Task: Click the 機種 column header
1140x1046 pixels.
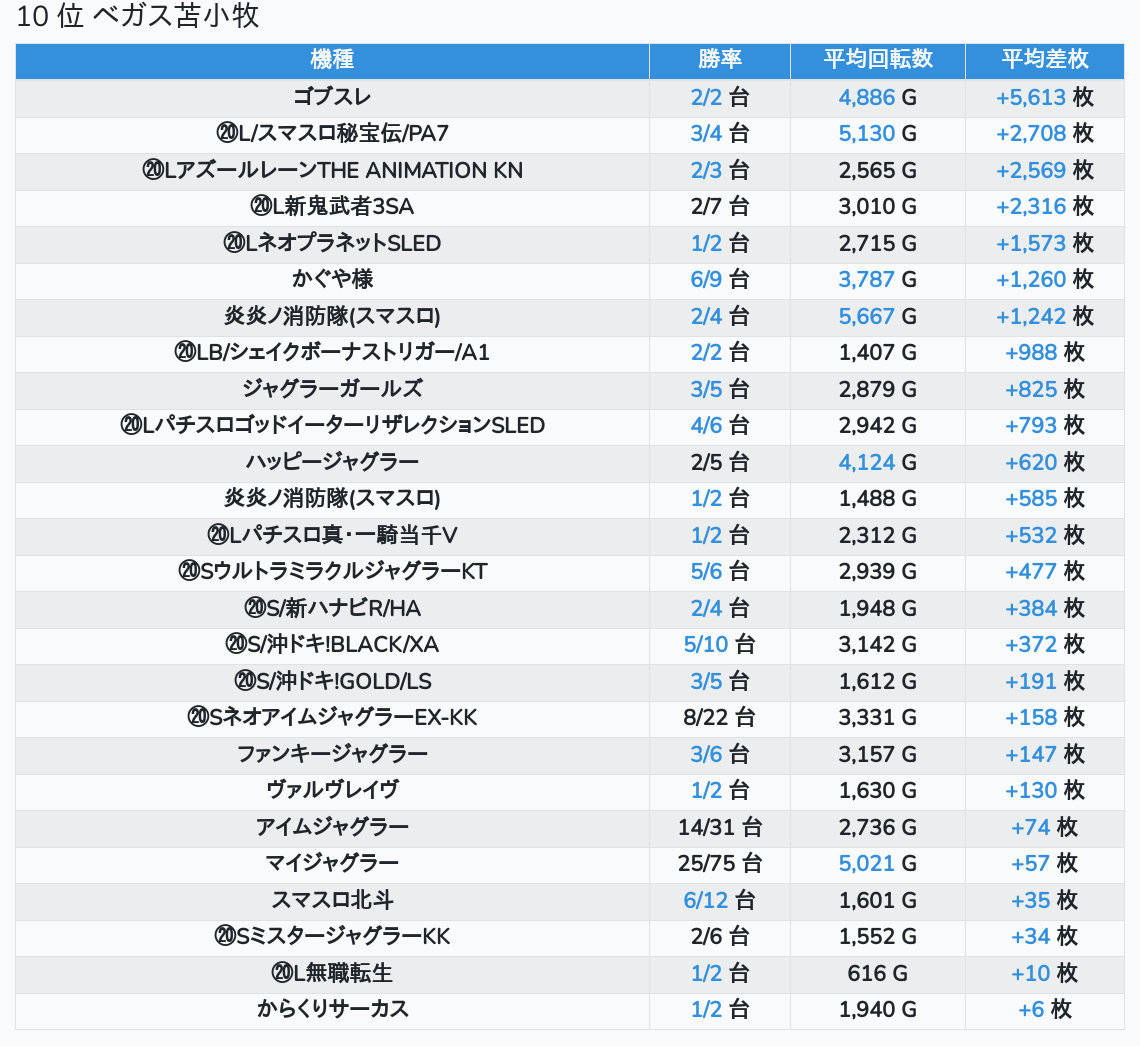Action: tap(332, 60)
